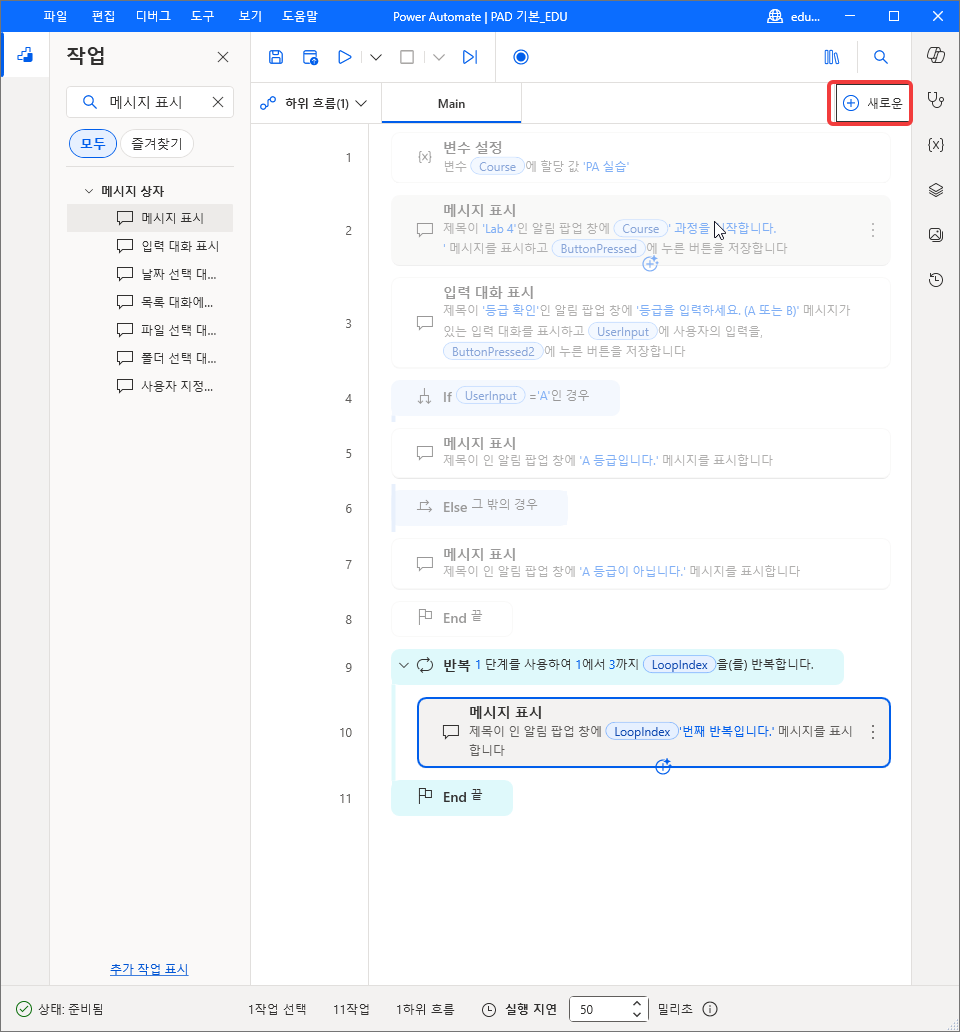Close the 작업 panel

(223, 57)
